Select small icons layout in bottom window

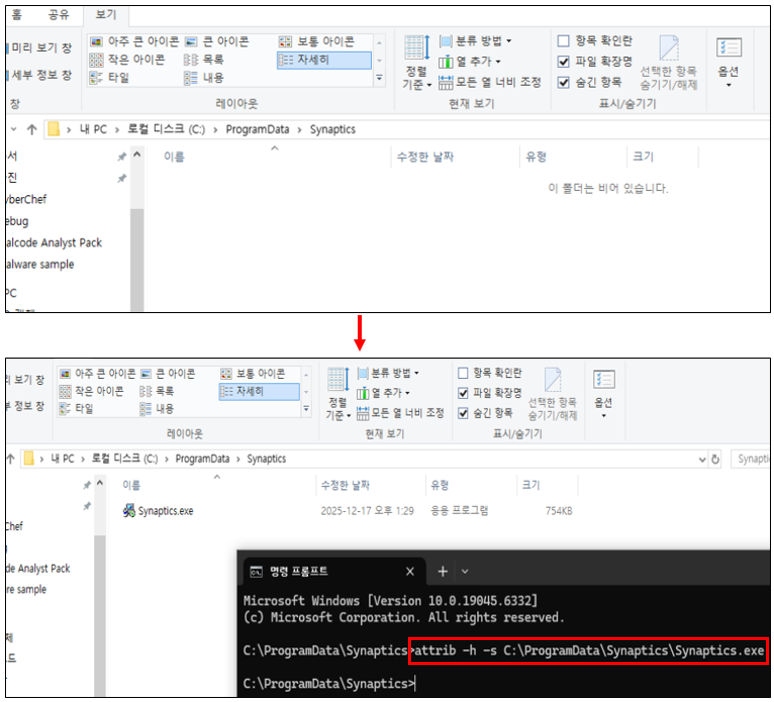click(x=91, y=391)
